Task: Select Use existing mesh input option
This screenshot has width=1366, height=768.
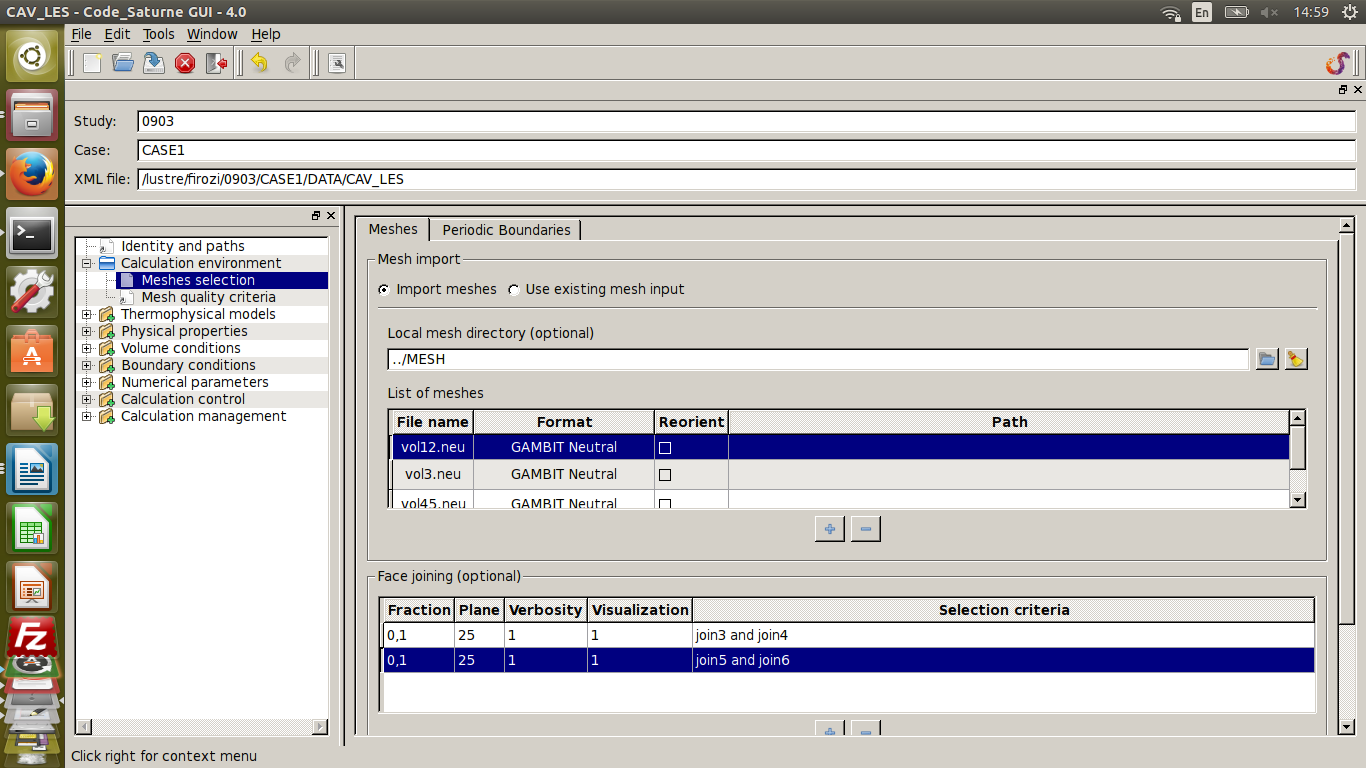Action: click(x=514, y=290)
